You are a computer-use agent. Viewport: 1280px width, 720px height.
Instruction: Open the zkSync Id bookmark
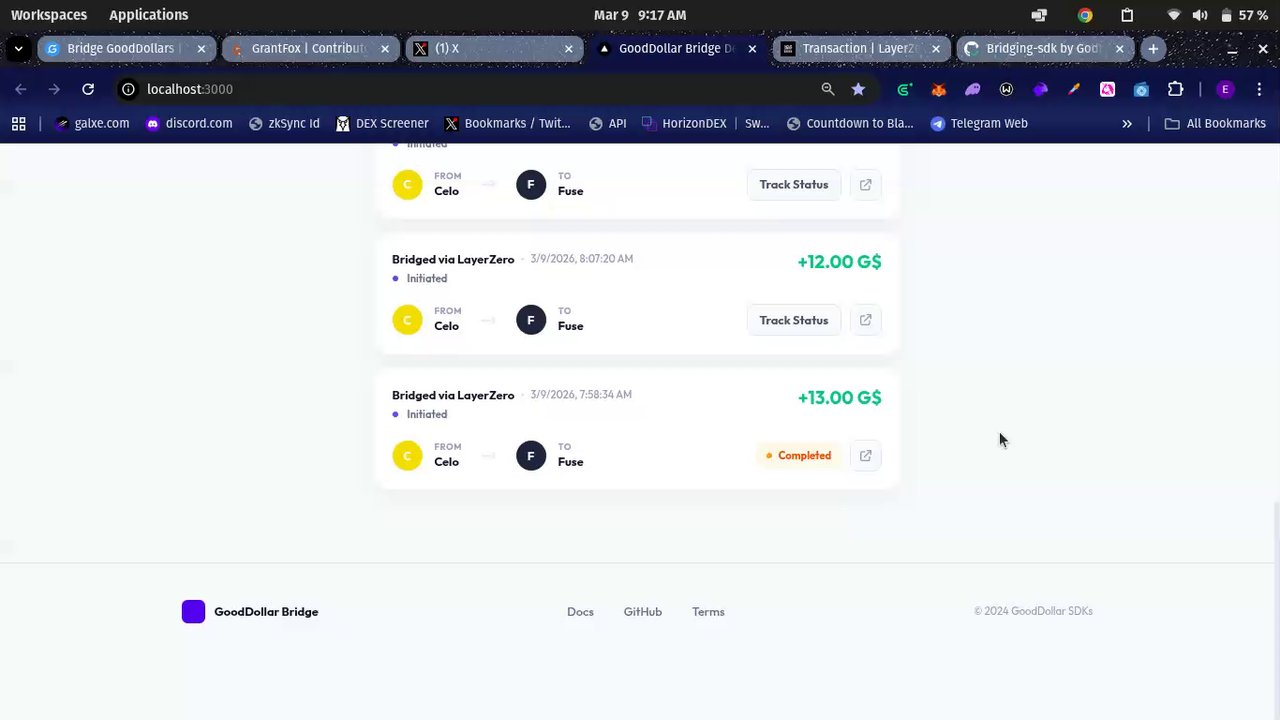tap(284, 124)
